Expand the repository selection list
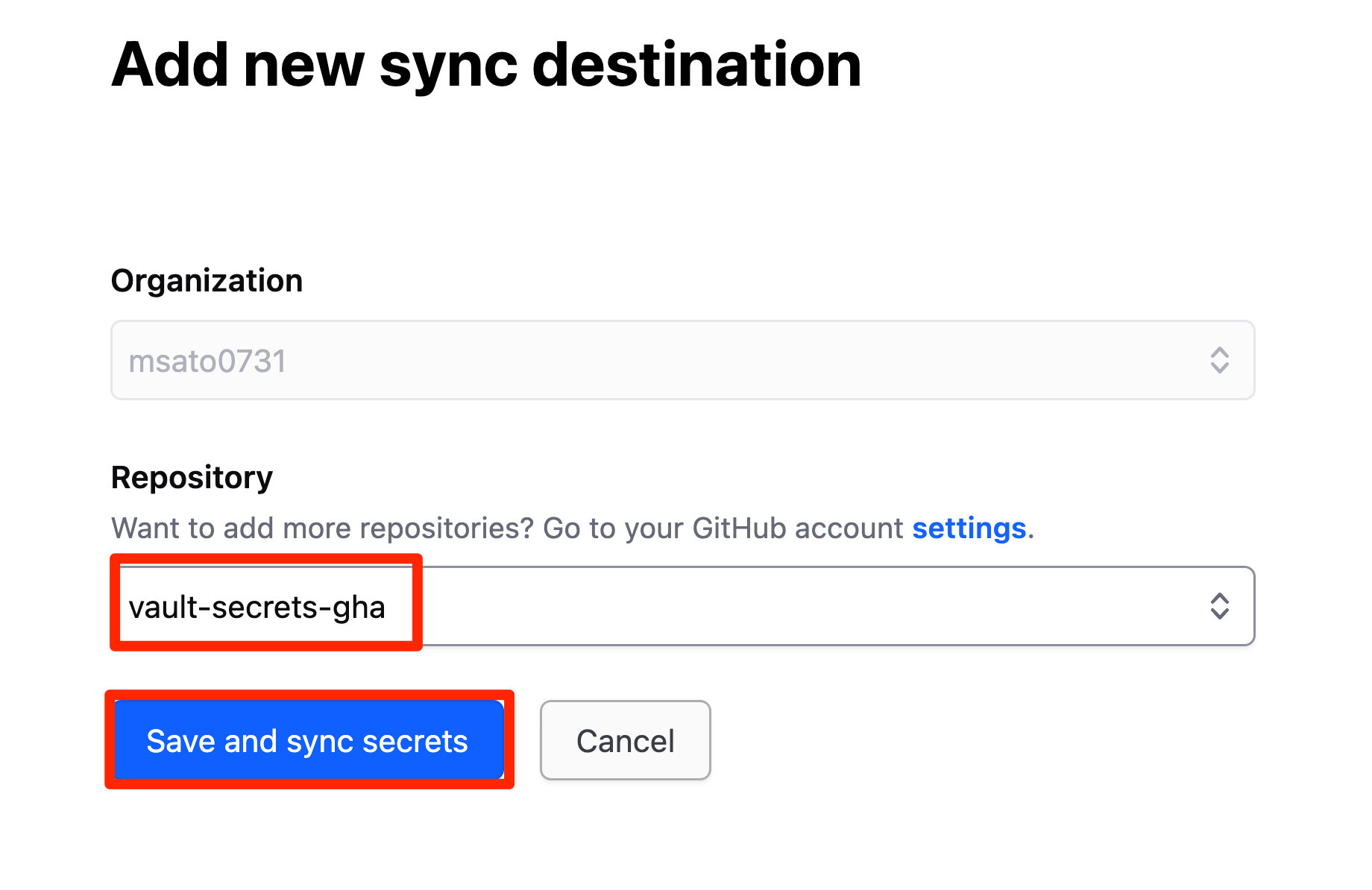 tap(683, 606)
